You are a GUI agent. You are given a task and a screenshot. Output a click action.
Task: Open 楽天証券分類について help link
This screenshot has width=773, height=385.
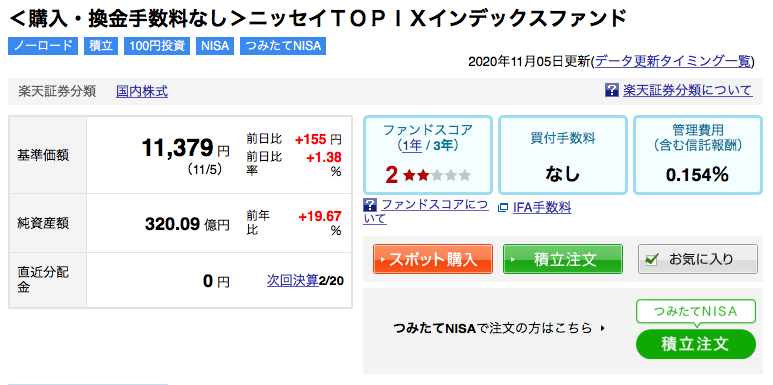(687, 90)
